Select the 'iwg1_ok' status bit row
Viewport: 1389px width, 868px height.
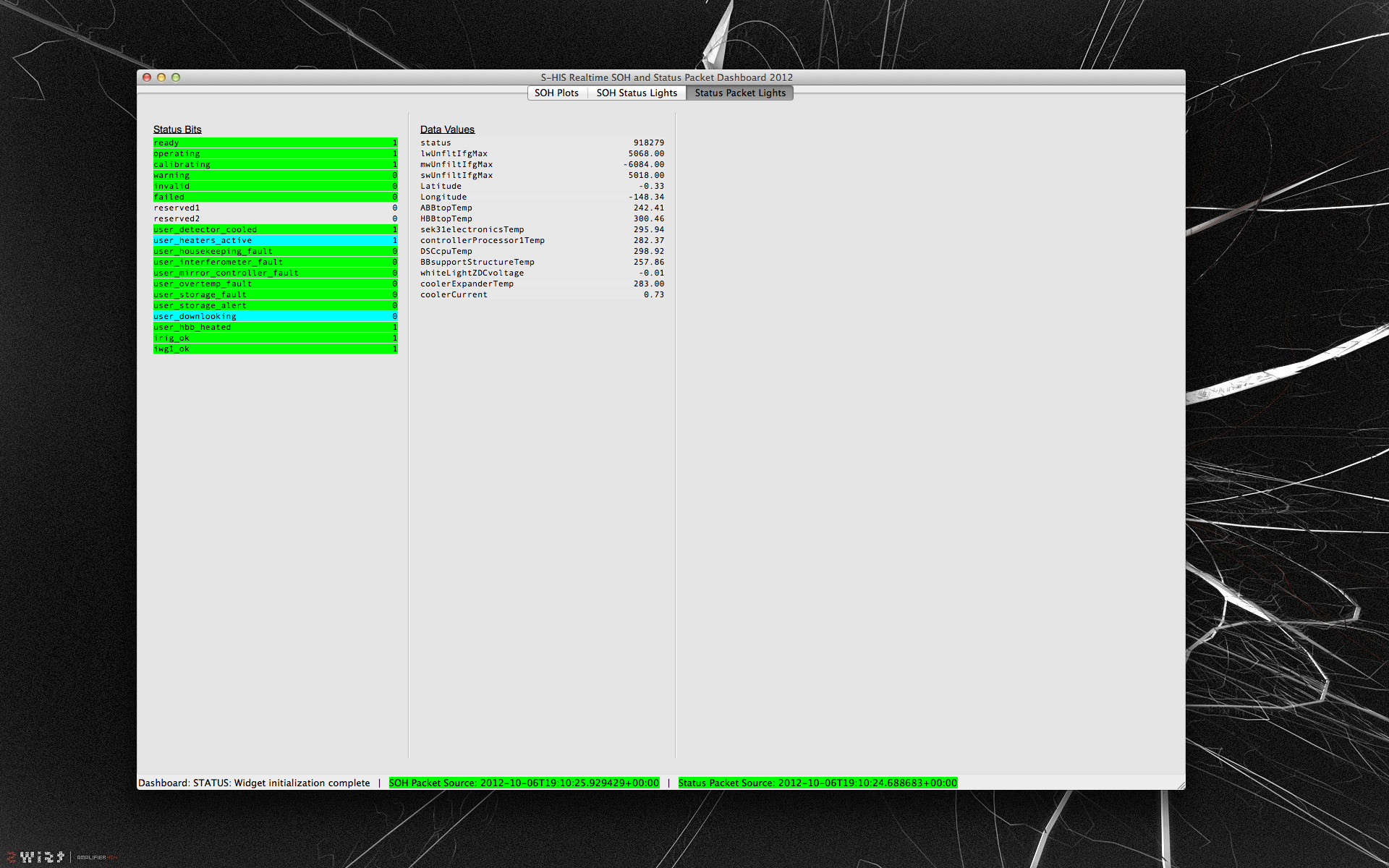click(275, 349)
